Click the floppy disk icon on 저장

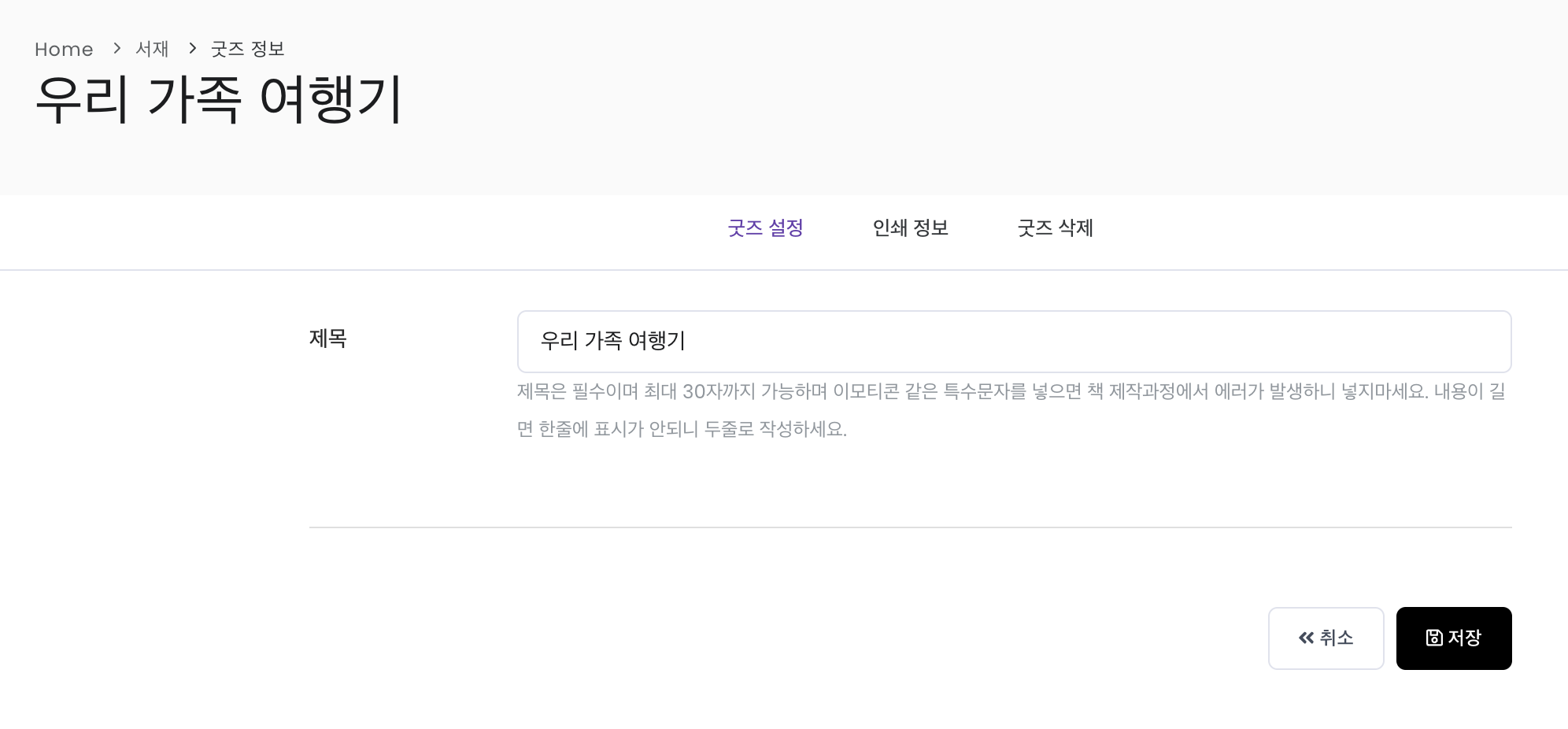click(x=1434, y=638)
